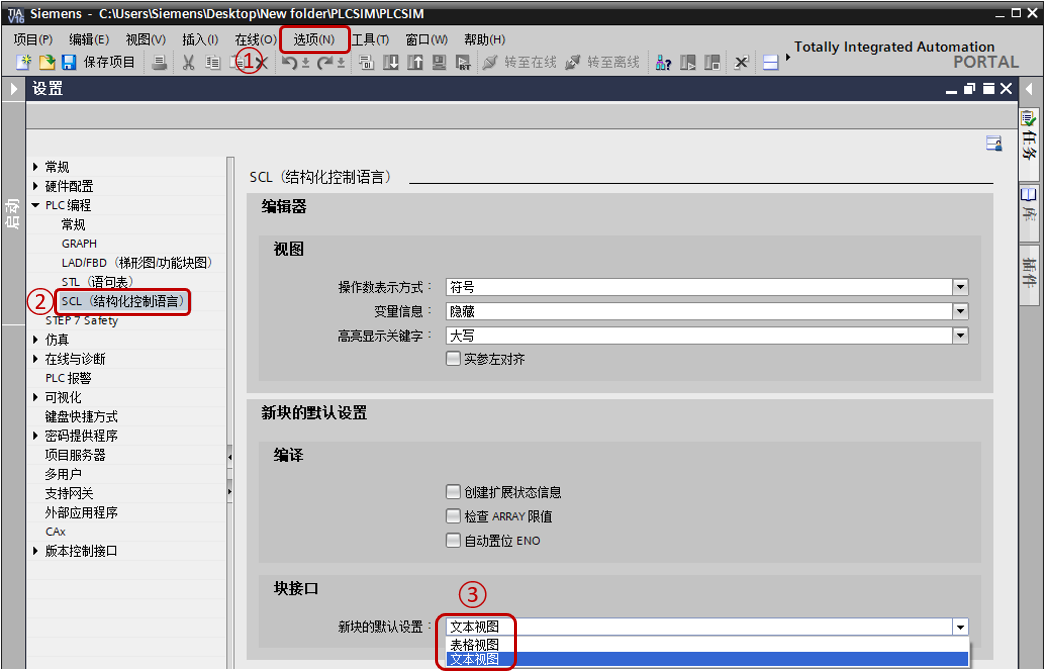Viewport: 1044px width, 671px height.
Task: Open the 视图(V) menu
Action: pyautogui.click(x=146, y=40)
